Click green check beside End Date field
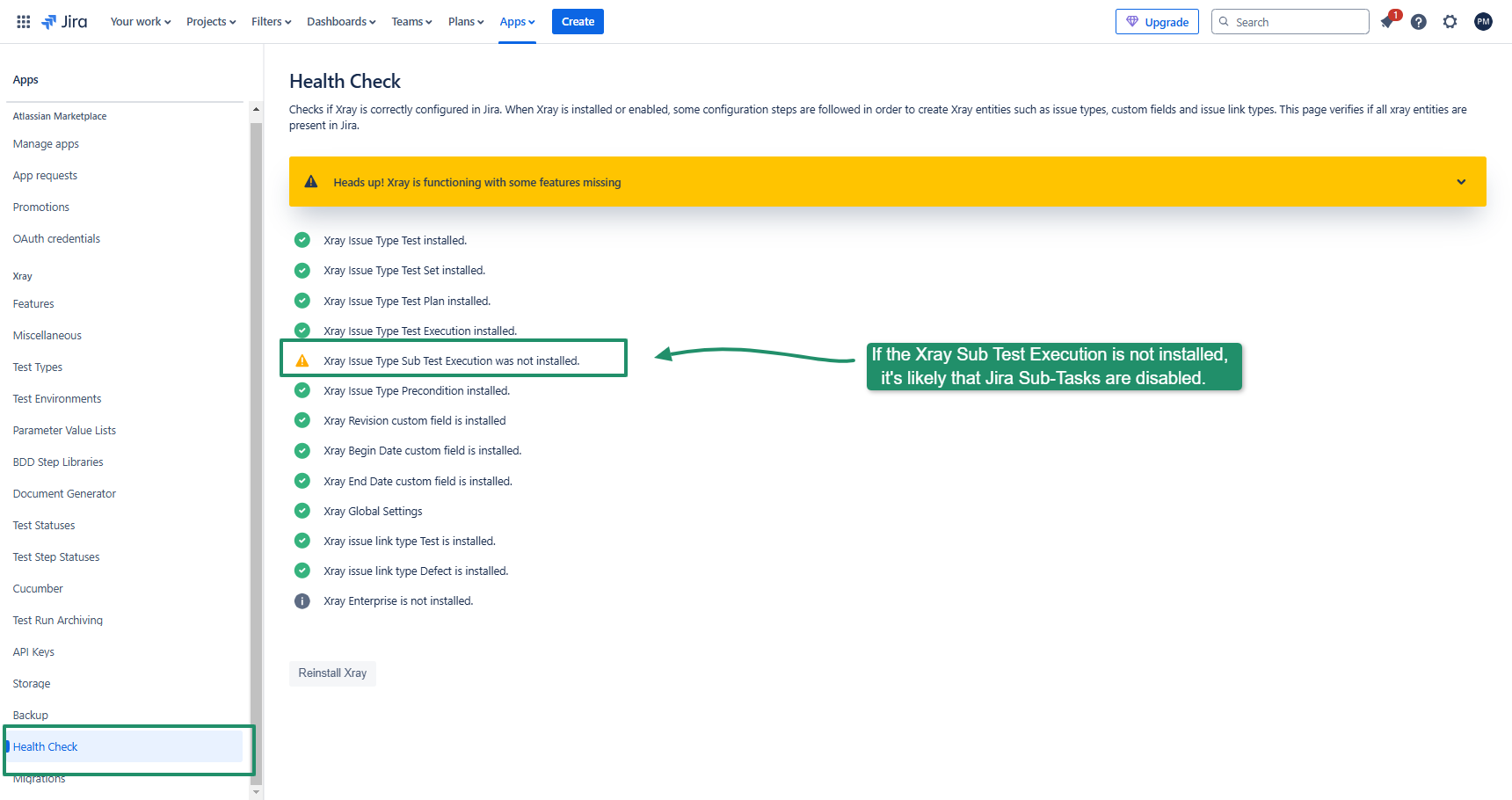 click(302, 481)
